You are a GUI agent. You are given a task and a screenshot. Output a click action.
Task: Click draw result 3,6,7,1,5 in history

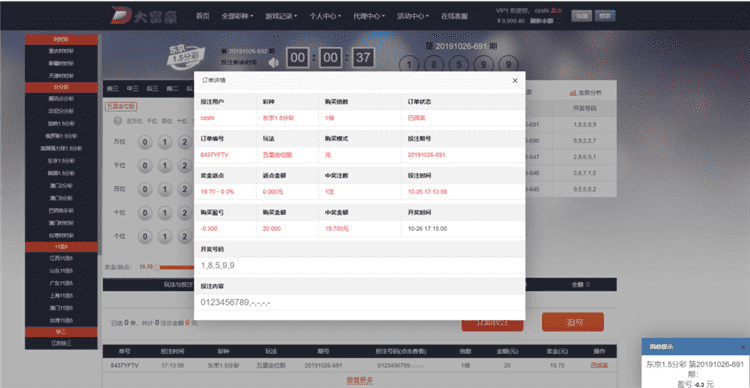(x=585, y=173)
